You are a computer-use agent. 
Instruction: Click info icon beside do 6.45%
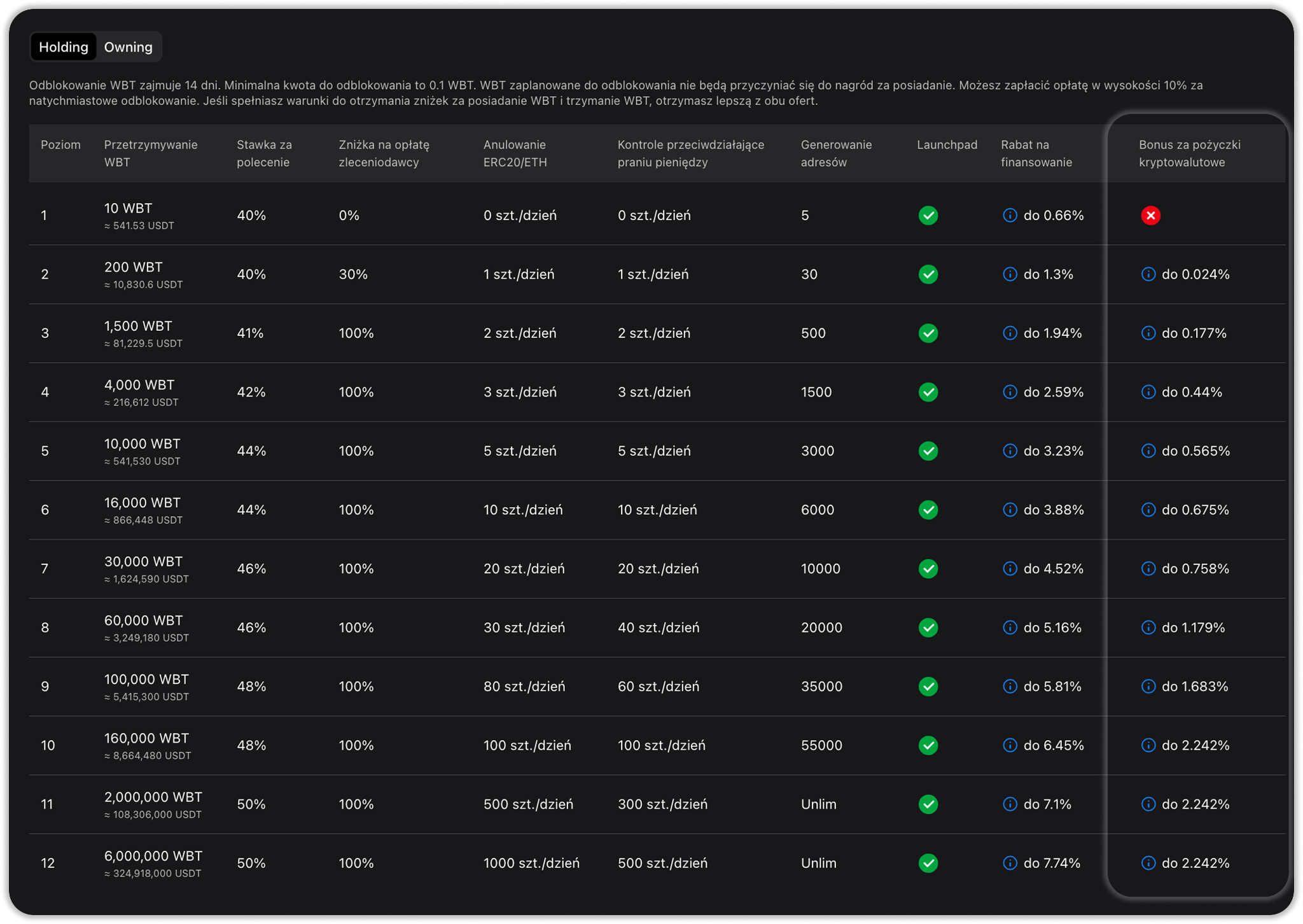(1010, 745)
